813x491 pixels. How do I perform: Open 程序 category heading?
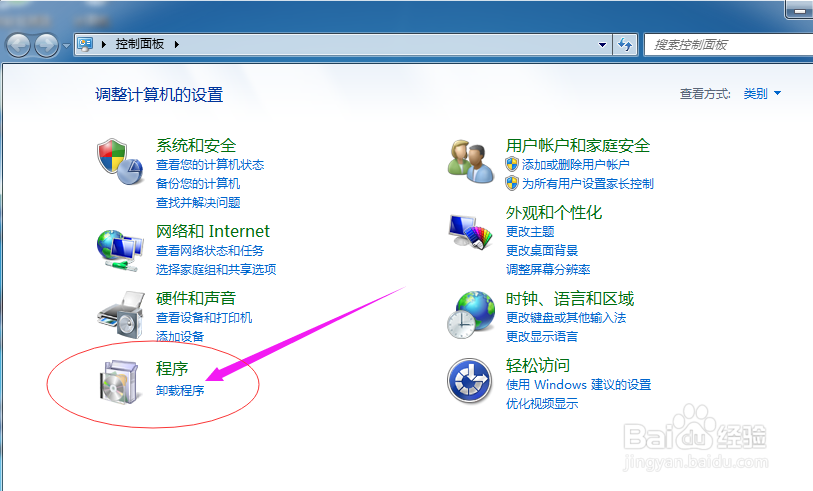tap(172, 369)
